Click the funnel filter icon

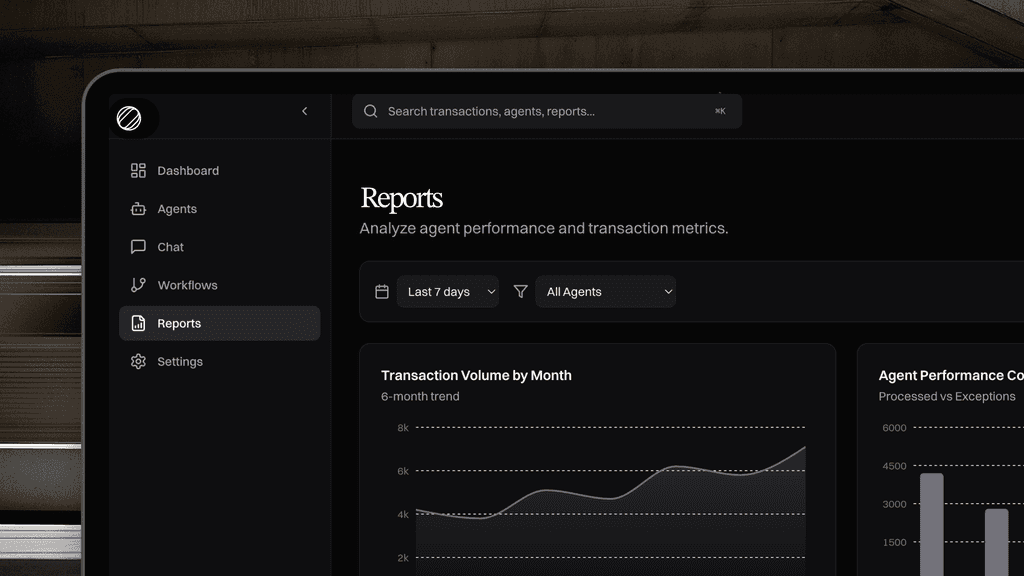(x=520, y=291)
